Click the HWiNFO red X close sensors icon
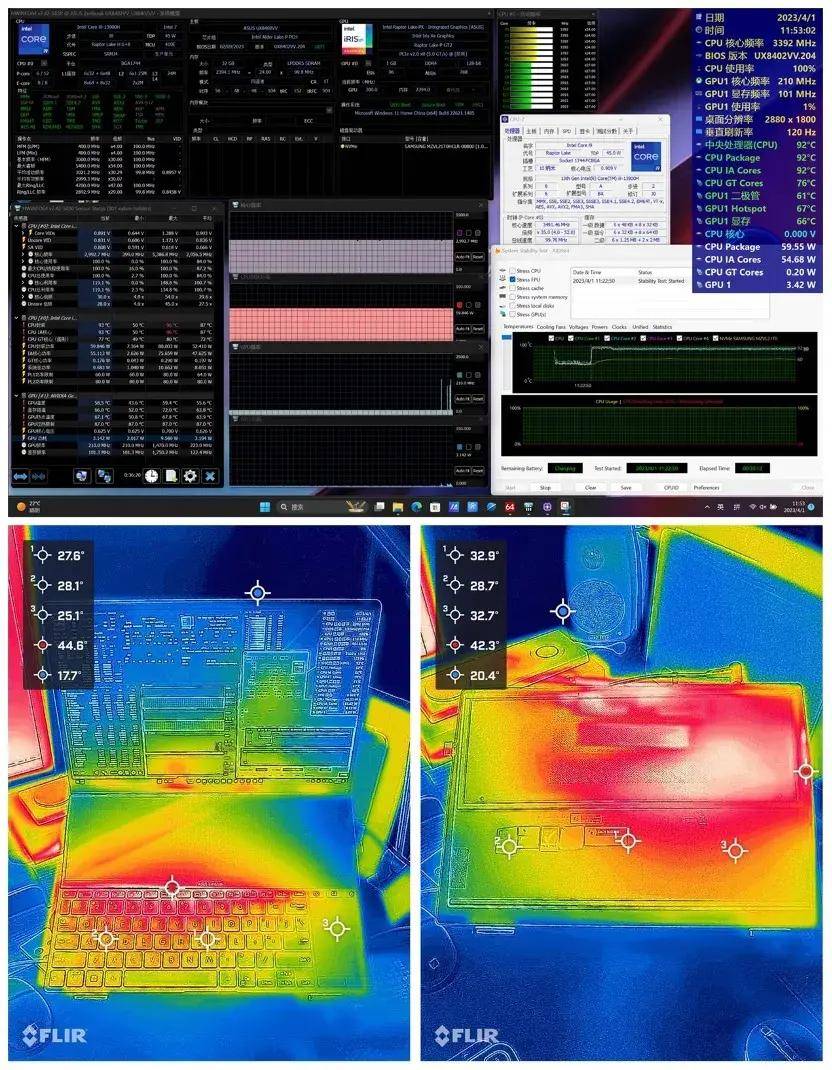 pyautogui.click(x=210, y=476)
